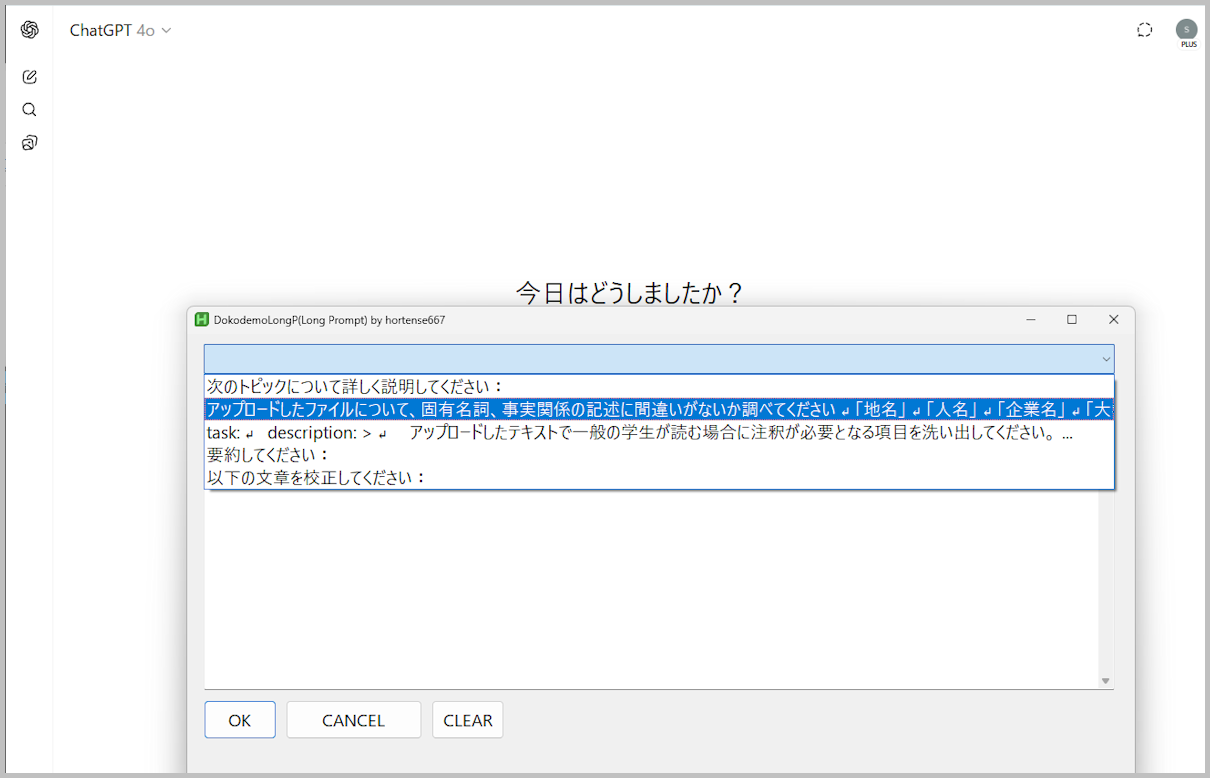The height and width of the screenshot is (778, 1210).
Task: Collapse the prompt combo box arrow
Action: [x=1106, y=359]
